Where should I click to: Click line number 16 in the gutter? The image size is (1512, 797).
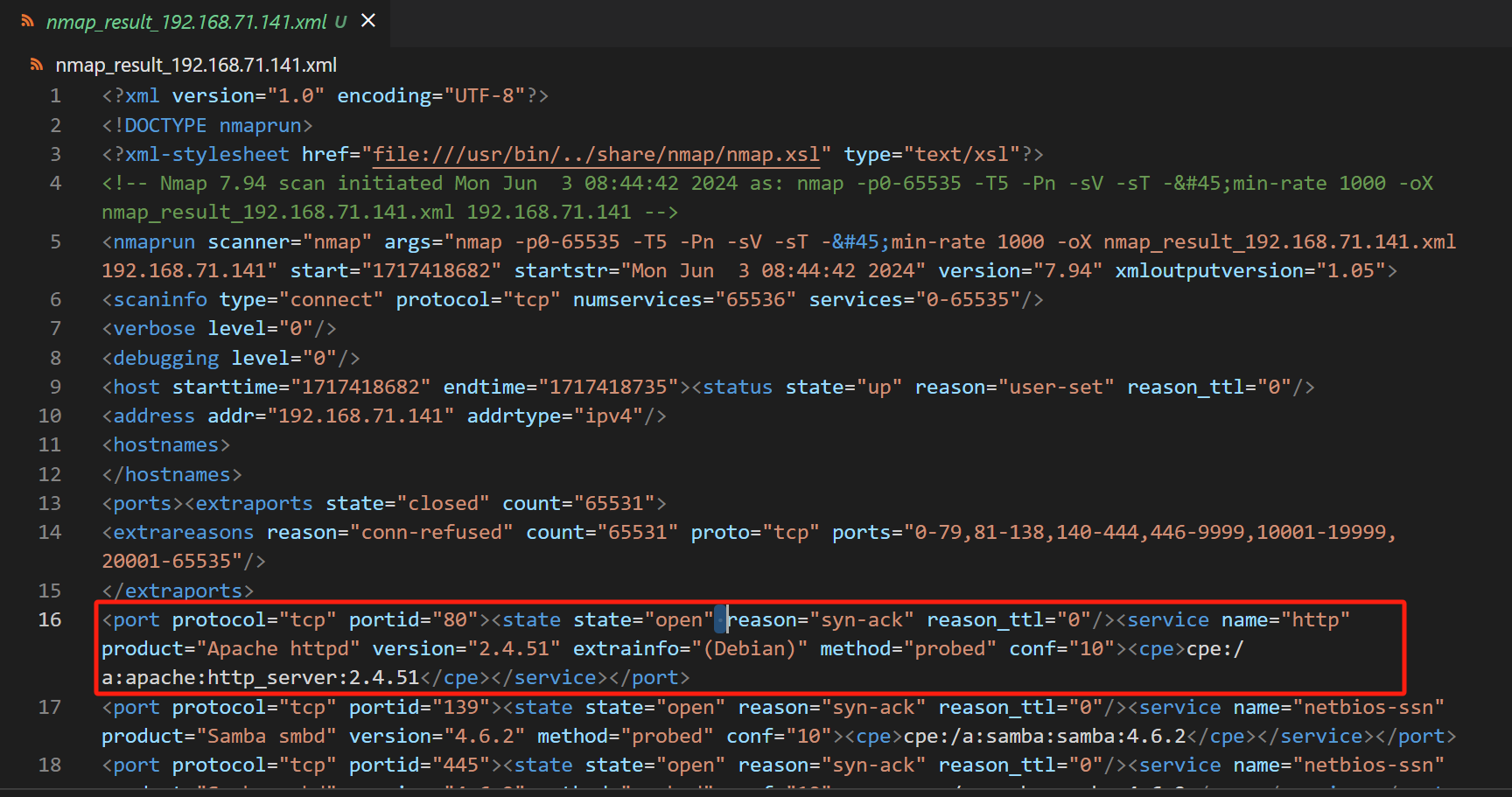point(50,619)
